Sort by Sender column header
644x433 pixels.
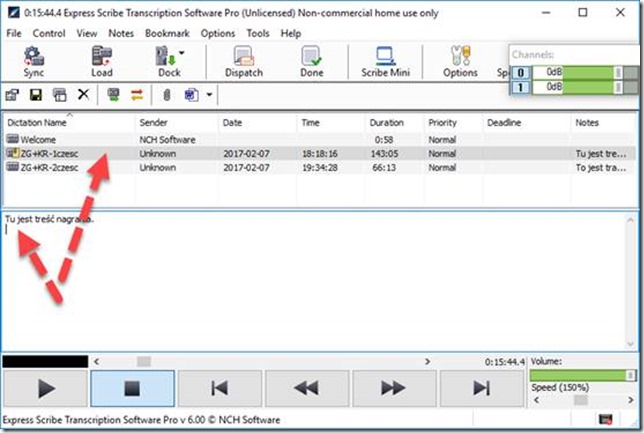[177, 122]
